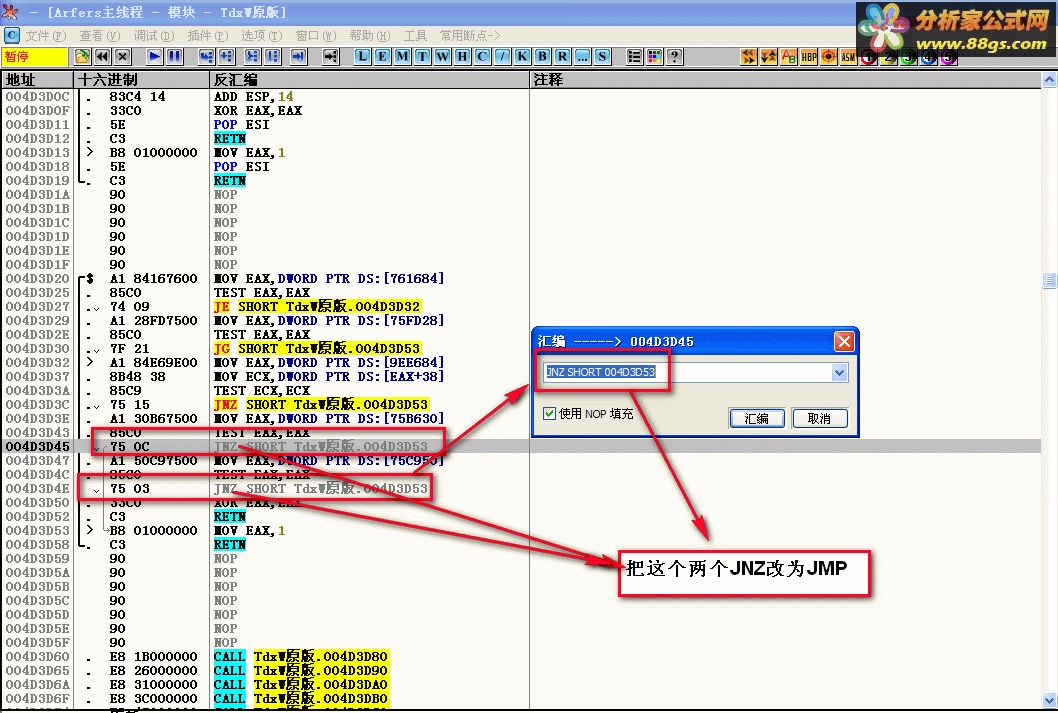Click the Go To Address arrow icon
Screen dimensions: 1058x713
[331, 57]
